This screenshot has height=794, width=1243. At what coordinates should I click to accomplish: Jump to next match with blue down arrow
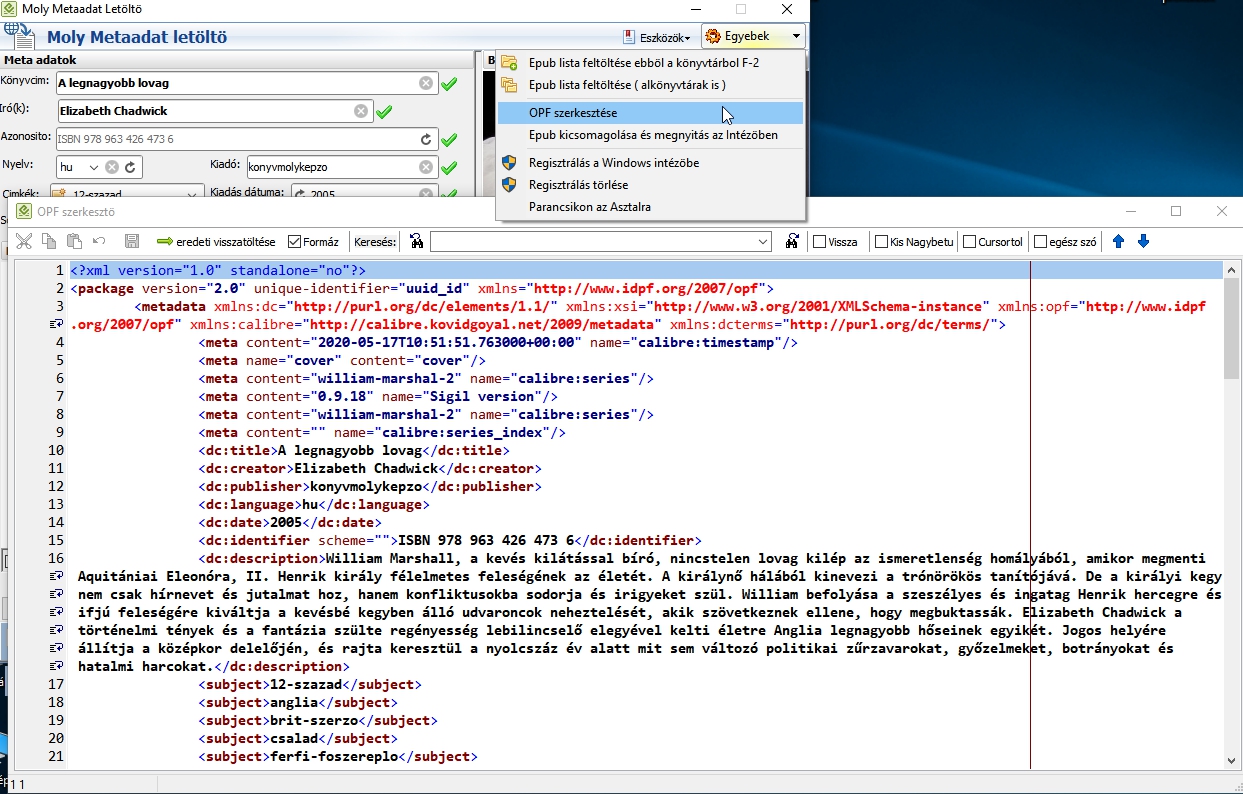point(1143,241)
